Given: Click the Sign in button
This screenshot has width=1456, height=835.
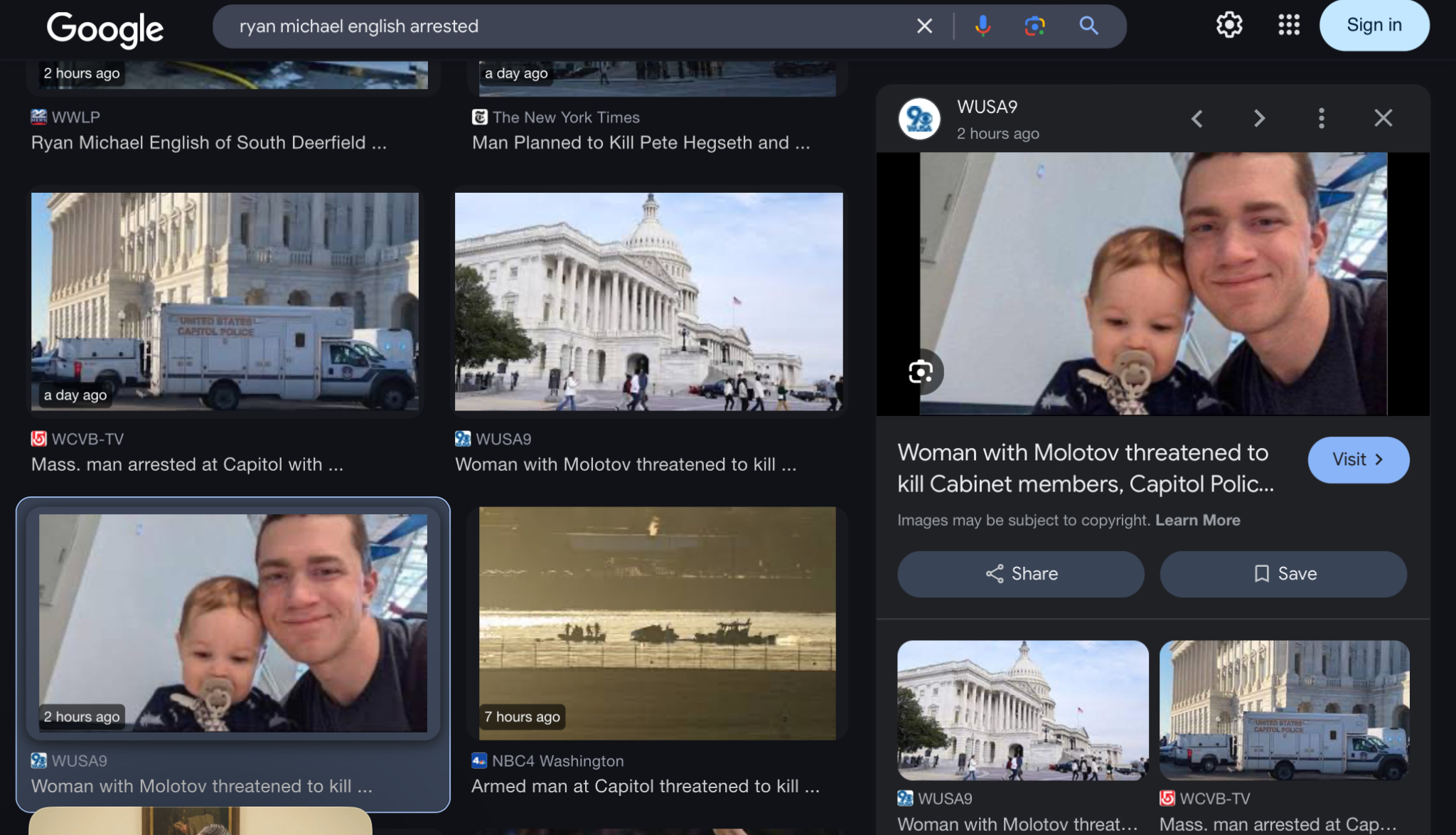Looking at the screenshot, I should pos(1374,25).
